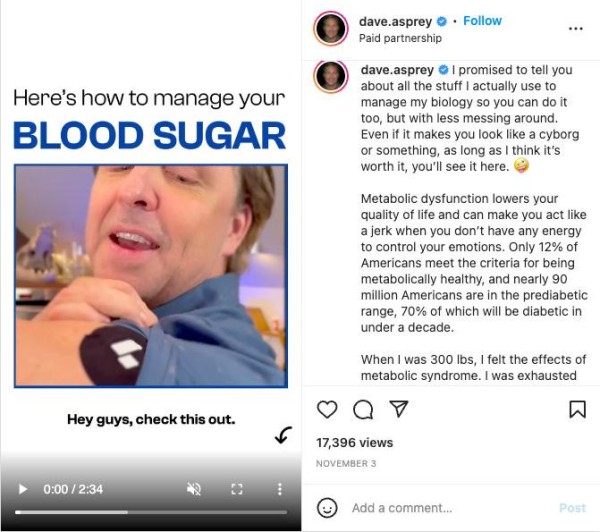Toggle fullscreen video mode
600x532 pixels.
237,489
